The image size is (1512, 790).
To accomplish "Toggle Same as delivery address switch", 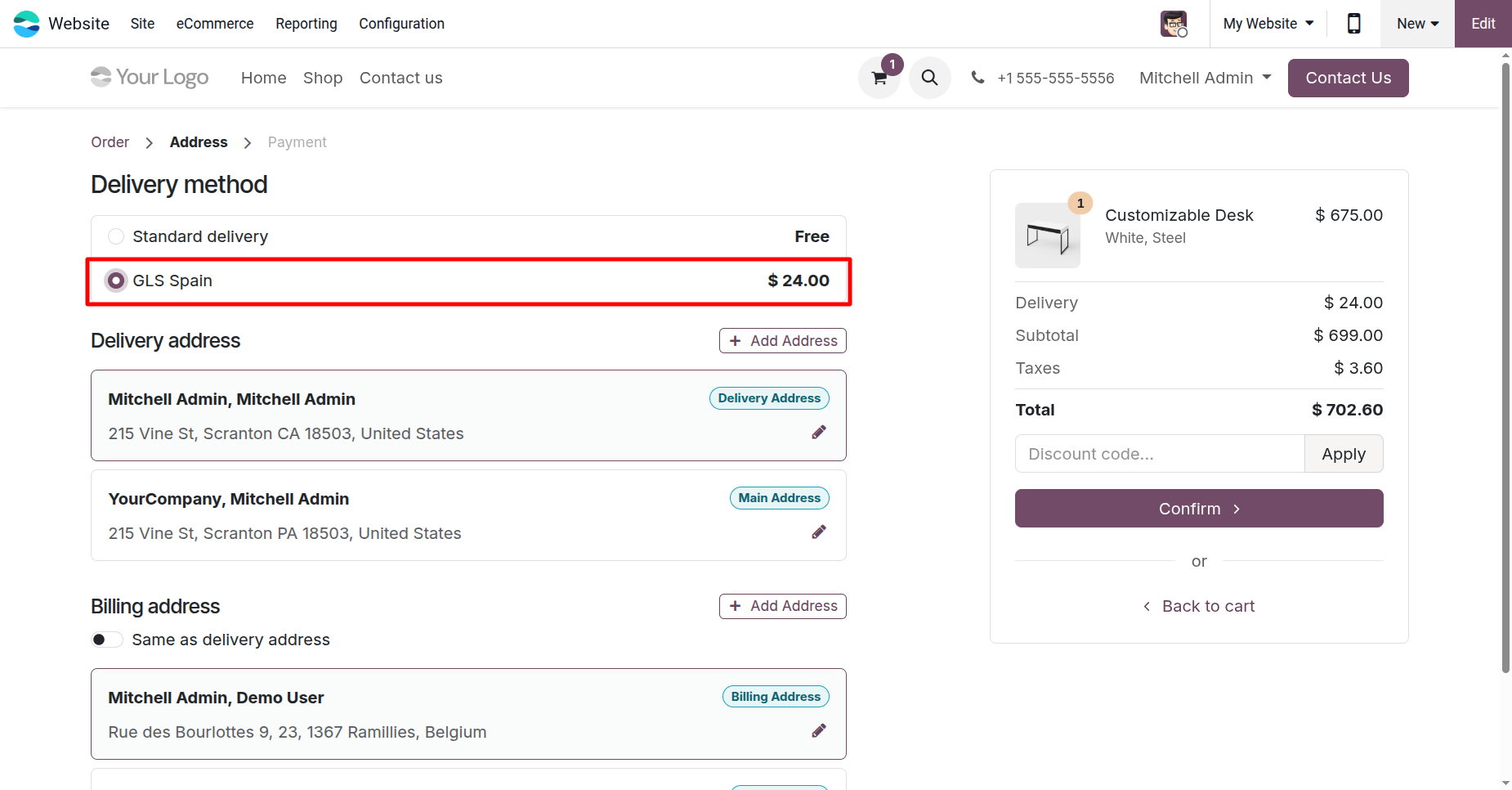I will [106, 640].
